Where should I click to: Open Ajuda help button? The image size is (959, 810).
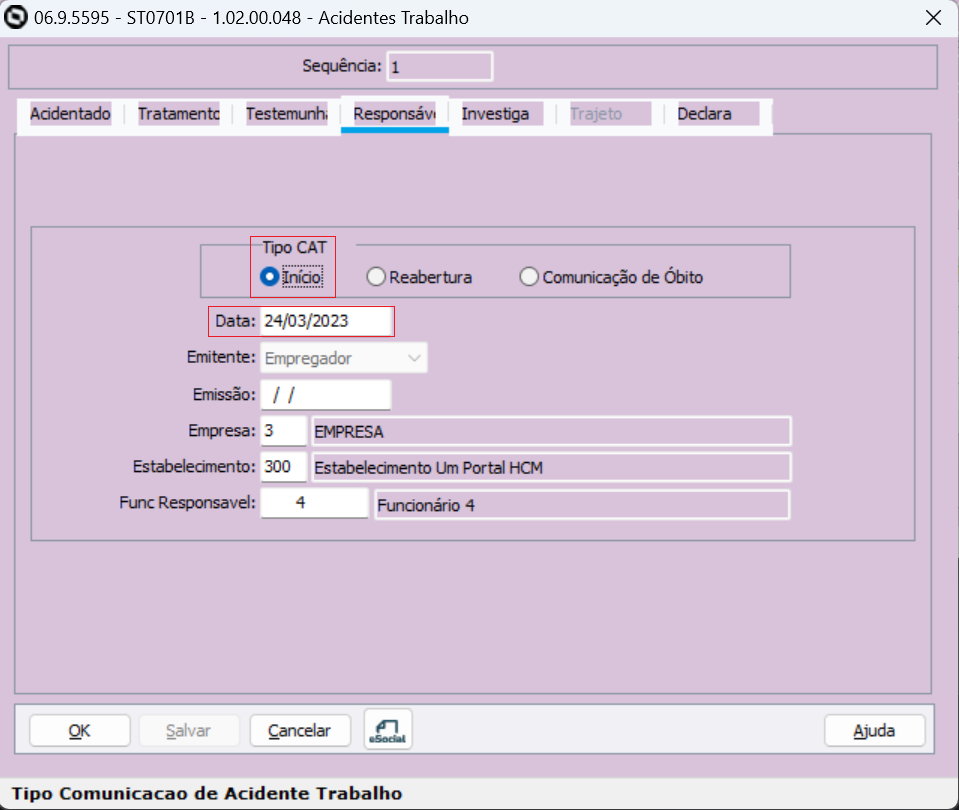pos(874,730)
